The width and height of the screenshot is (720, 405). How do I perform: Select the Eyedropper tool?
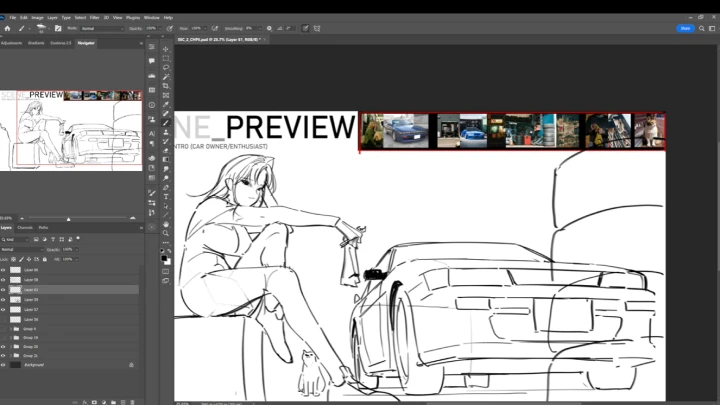[x=166, y=104]
